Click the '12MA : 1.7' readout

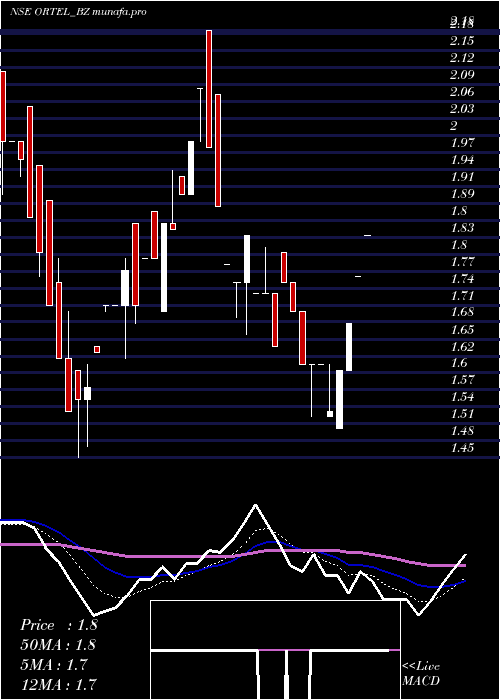click(58, 684)
